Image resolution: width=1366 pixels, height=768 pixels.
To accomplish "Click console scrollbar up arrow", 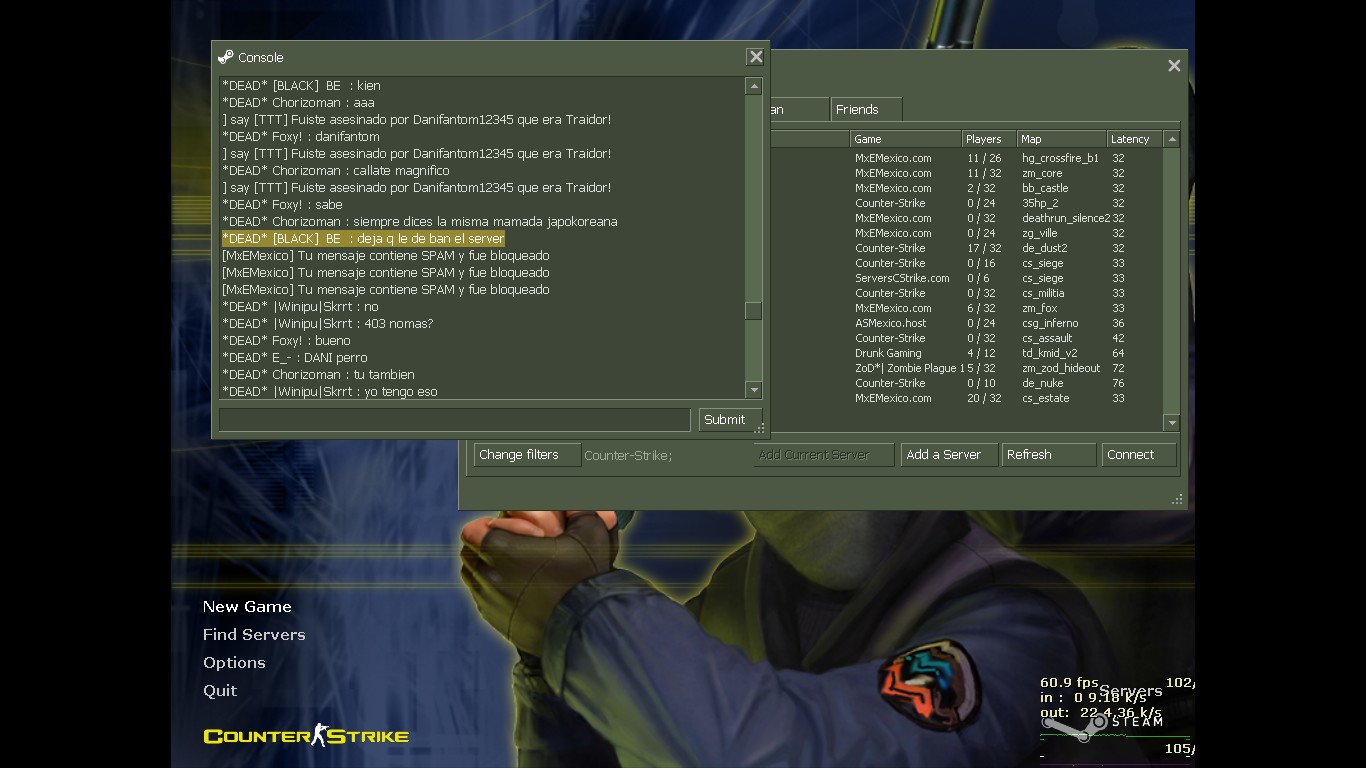I will click(x=754, y=86).
